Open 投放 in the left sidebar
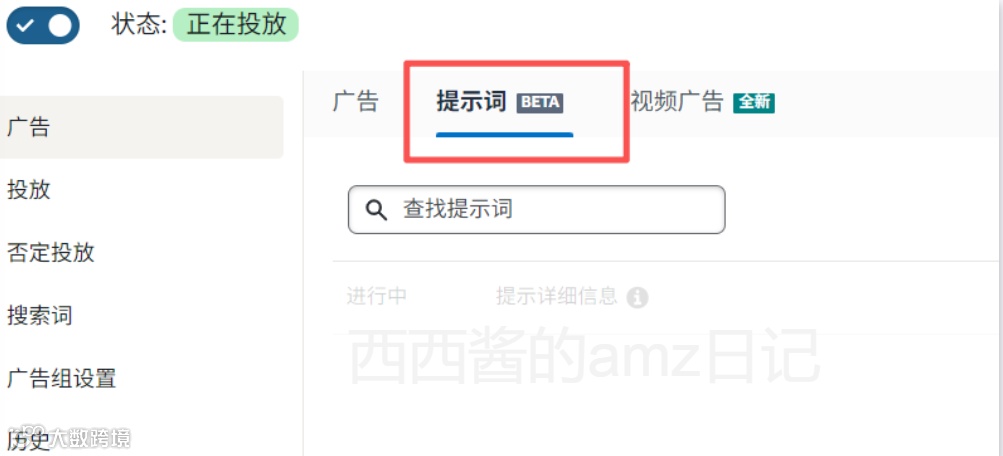 point(29,190)
